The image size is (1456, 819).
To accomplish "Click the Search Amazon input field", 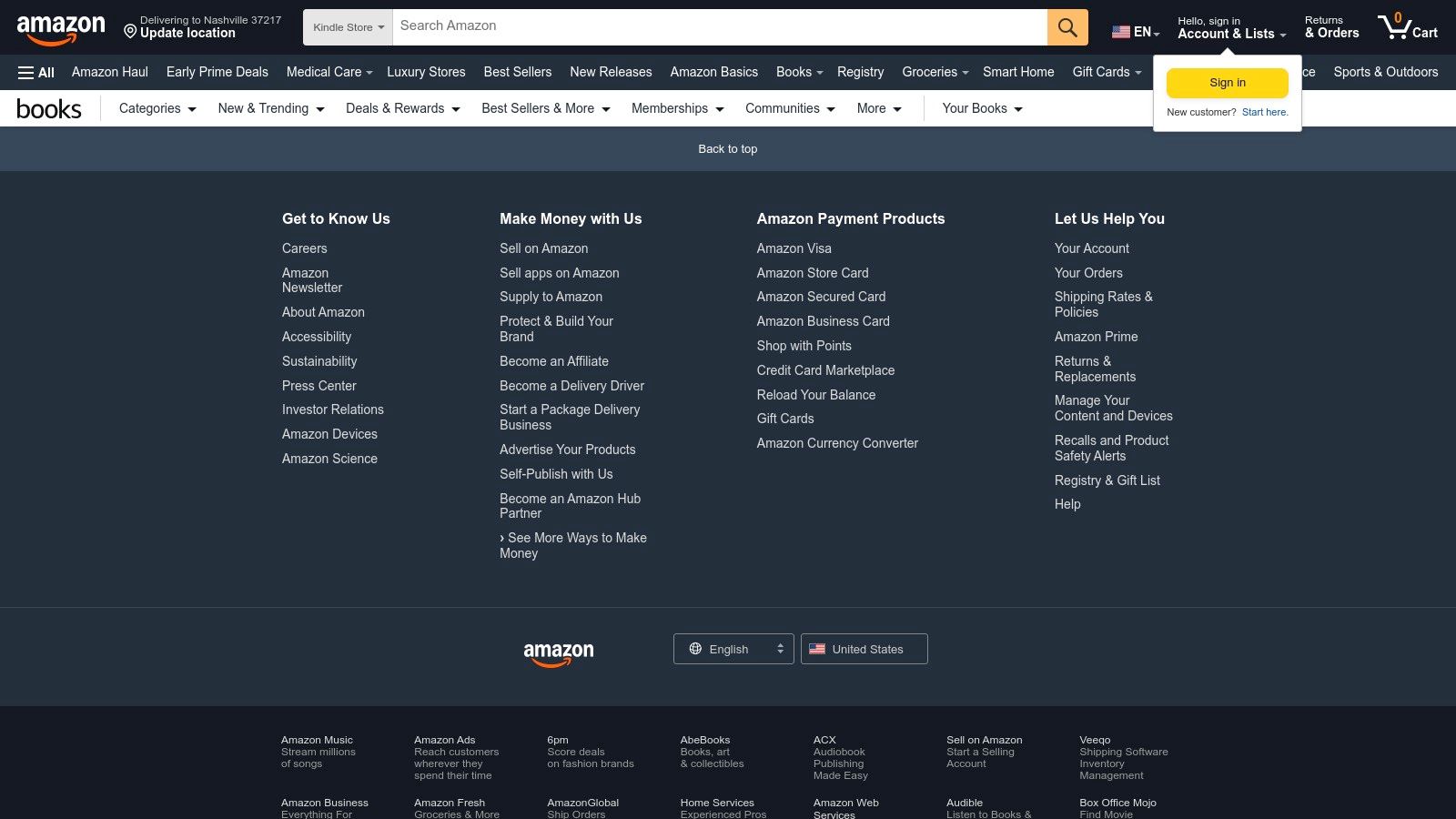I will pos(720,27).
